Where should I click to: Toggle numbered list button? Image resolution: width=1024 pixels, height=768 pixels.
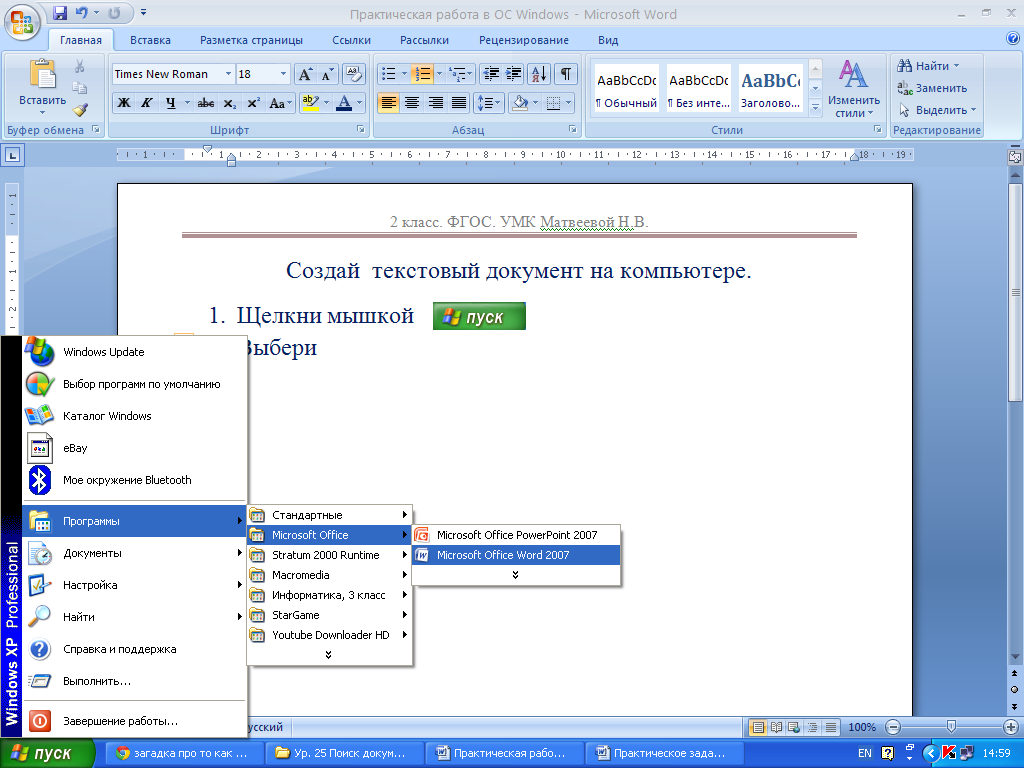[x=423, y=74]
